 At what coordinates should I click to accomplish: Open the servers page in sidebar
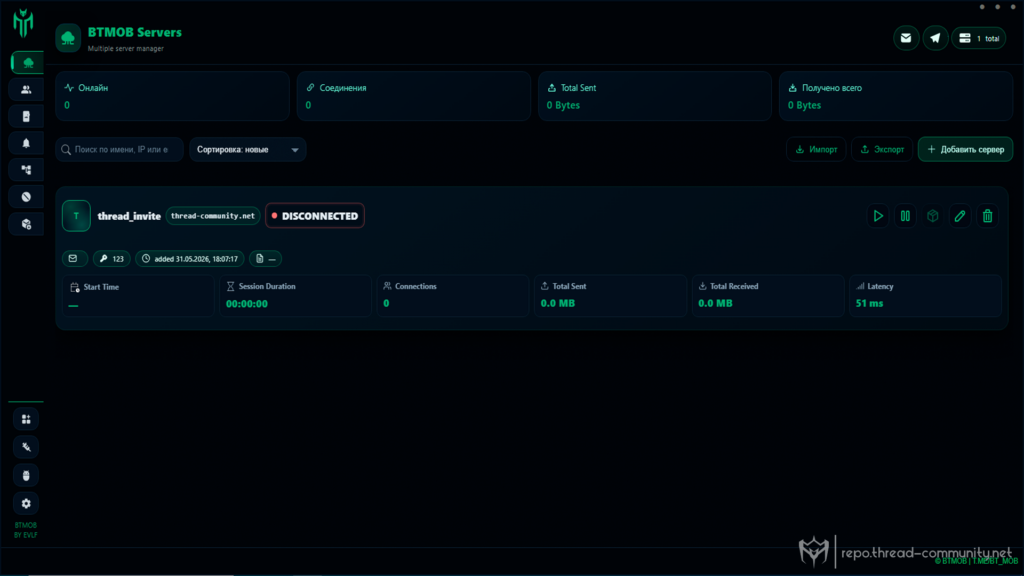click(x=27, y=63)
